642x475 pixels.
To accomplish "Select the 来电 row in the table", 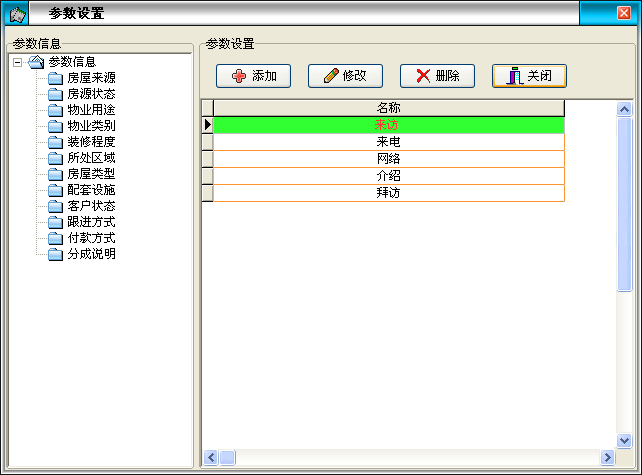I will click(x=388, y=142).
